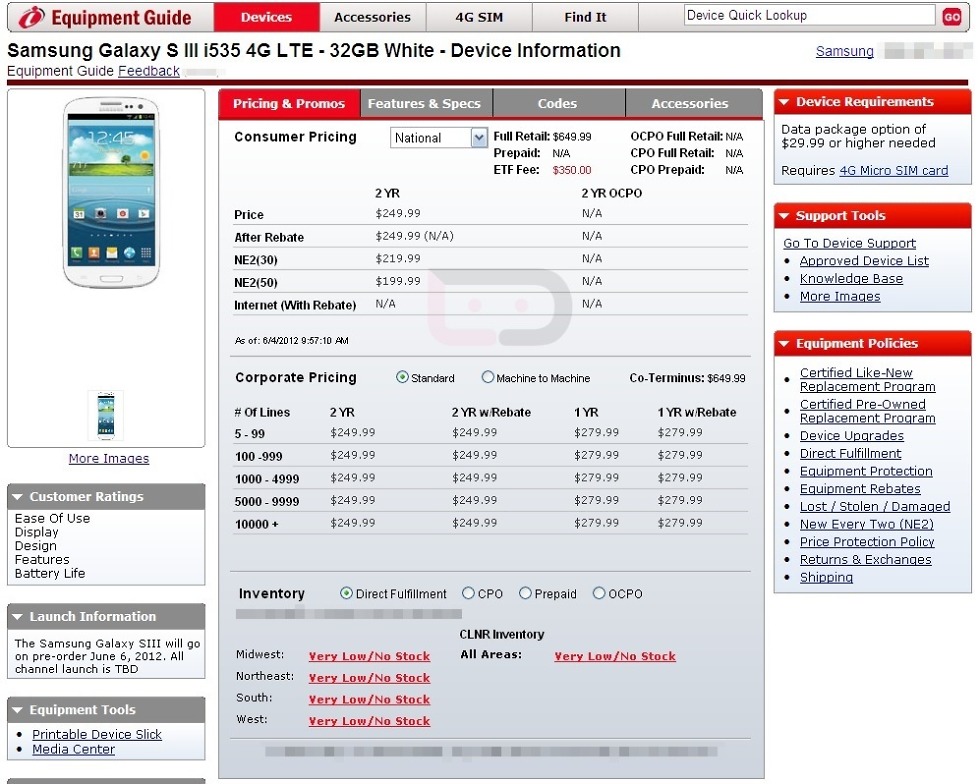Click the red GO lookup button

tap(951, 17)
